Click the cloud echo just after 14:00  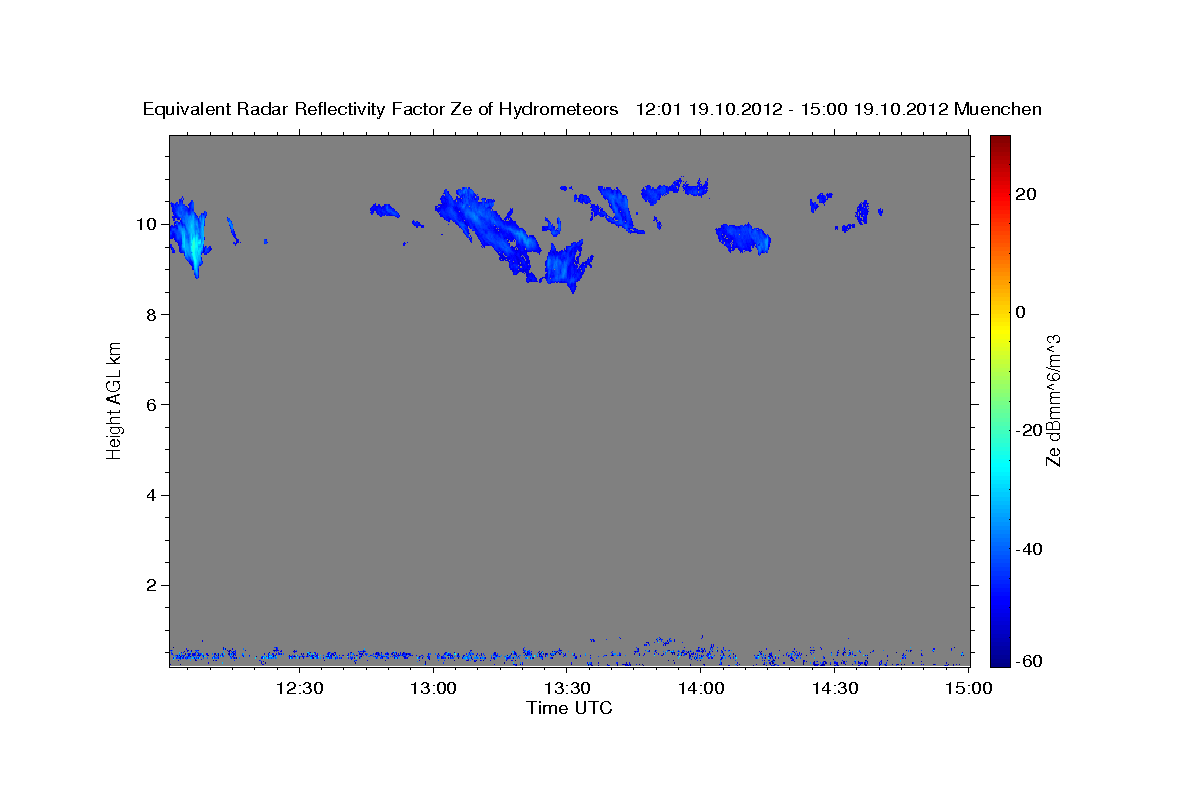[x=743, y=238]
